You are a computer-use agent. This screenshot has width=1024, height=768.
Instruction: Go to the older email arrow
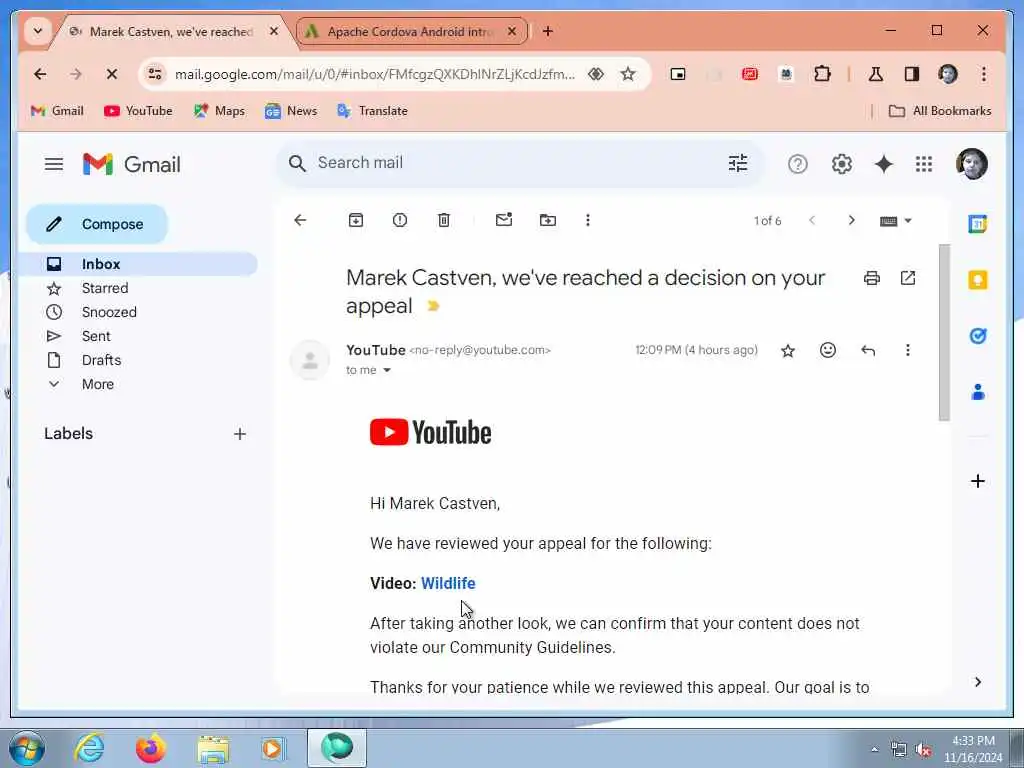tap(851, 220)
